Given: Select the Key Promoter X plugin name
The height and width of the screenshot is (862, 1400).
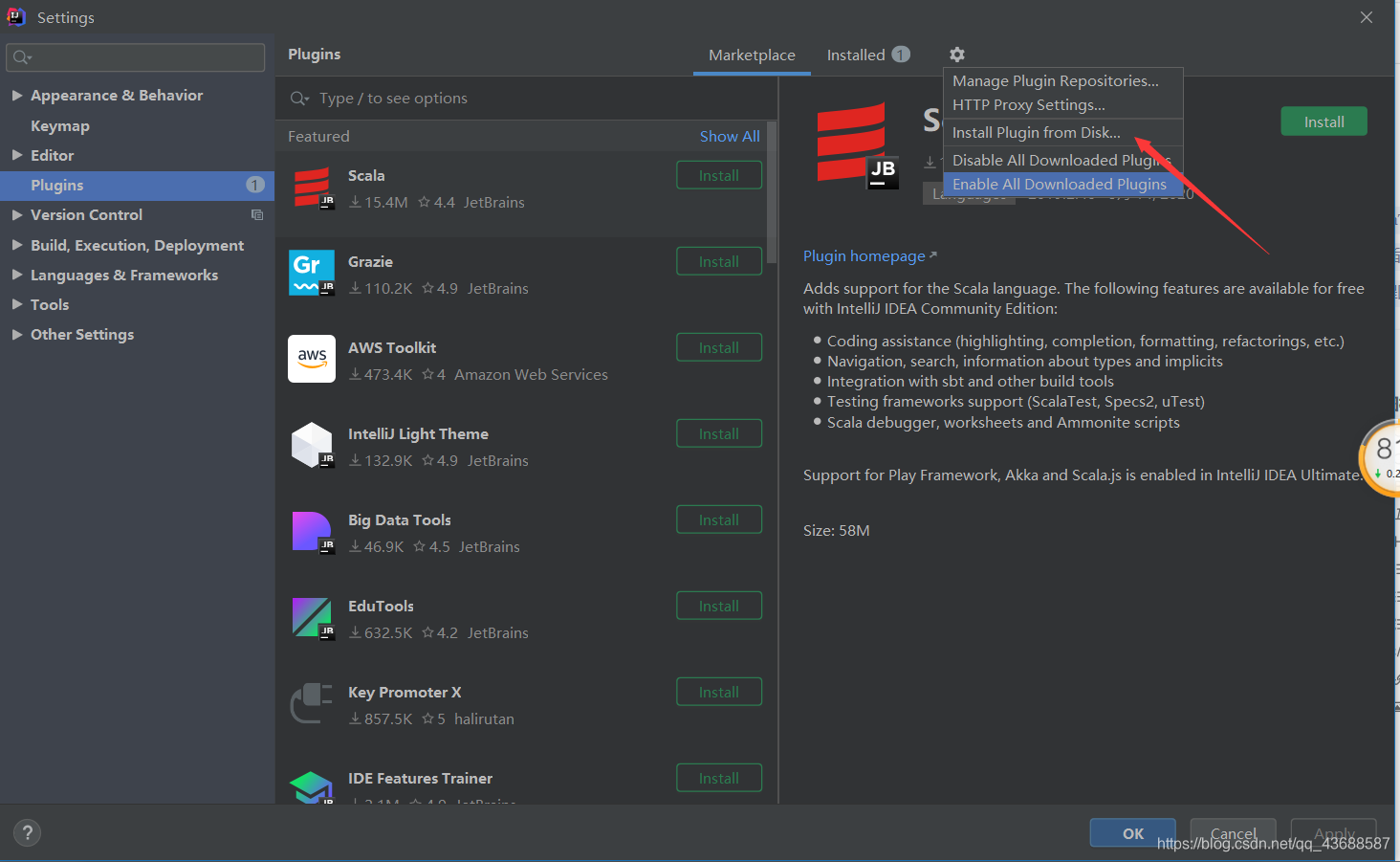Looking at the screenshot, I should [x=405, y=693].
